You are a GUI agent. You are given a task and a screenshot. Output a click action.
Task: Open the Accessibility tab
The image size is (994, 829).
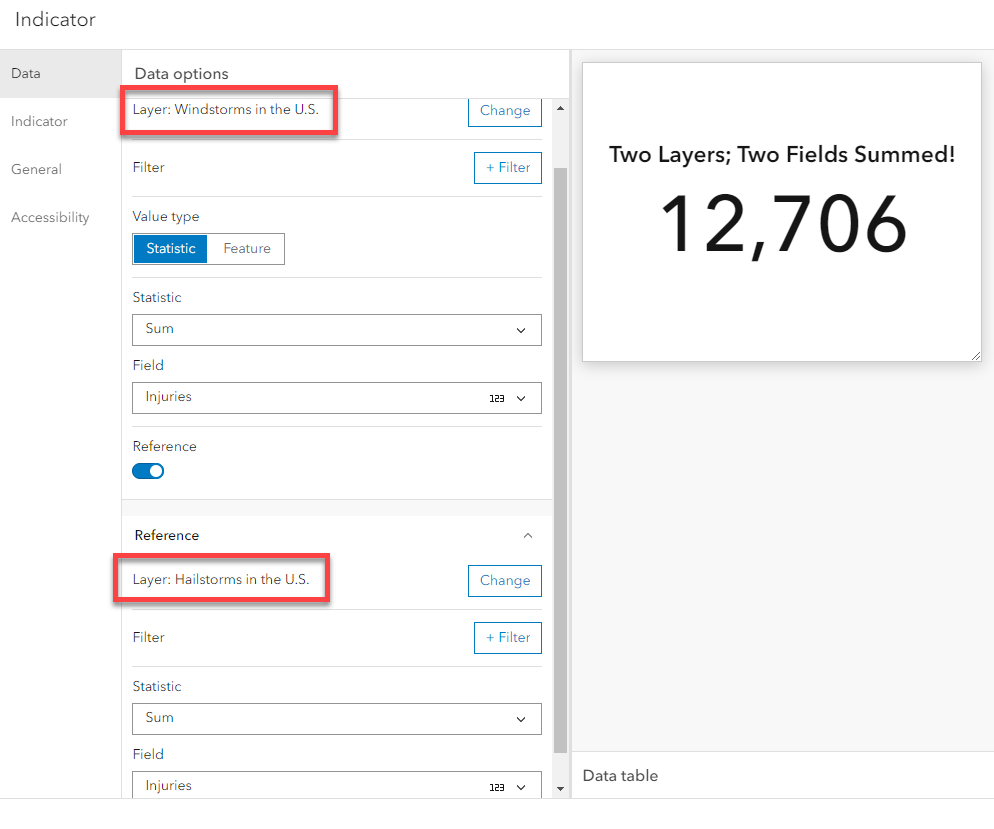(x=50, y=217)
